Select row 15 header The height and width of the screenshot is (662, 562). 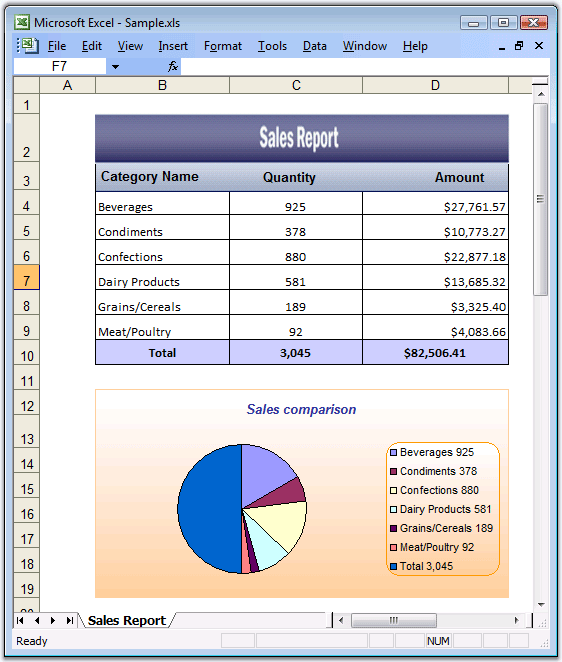pos(27,486)
